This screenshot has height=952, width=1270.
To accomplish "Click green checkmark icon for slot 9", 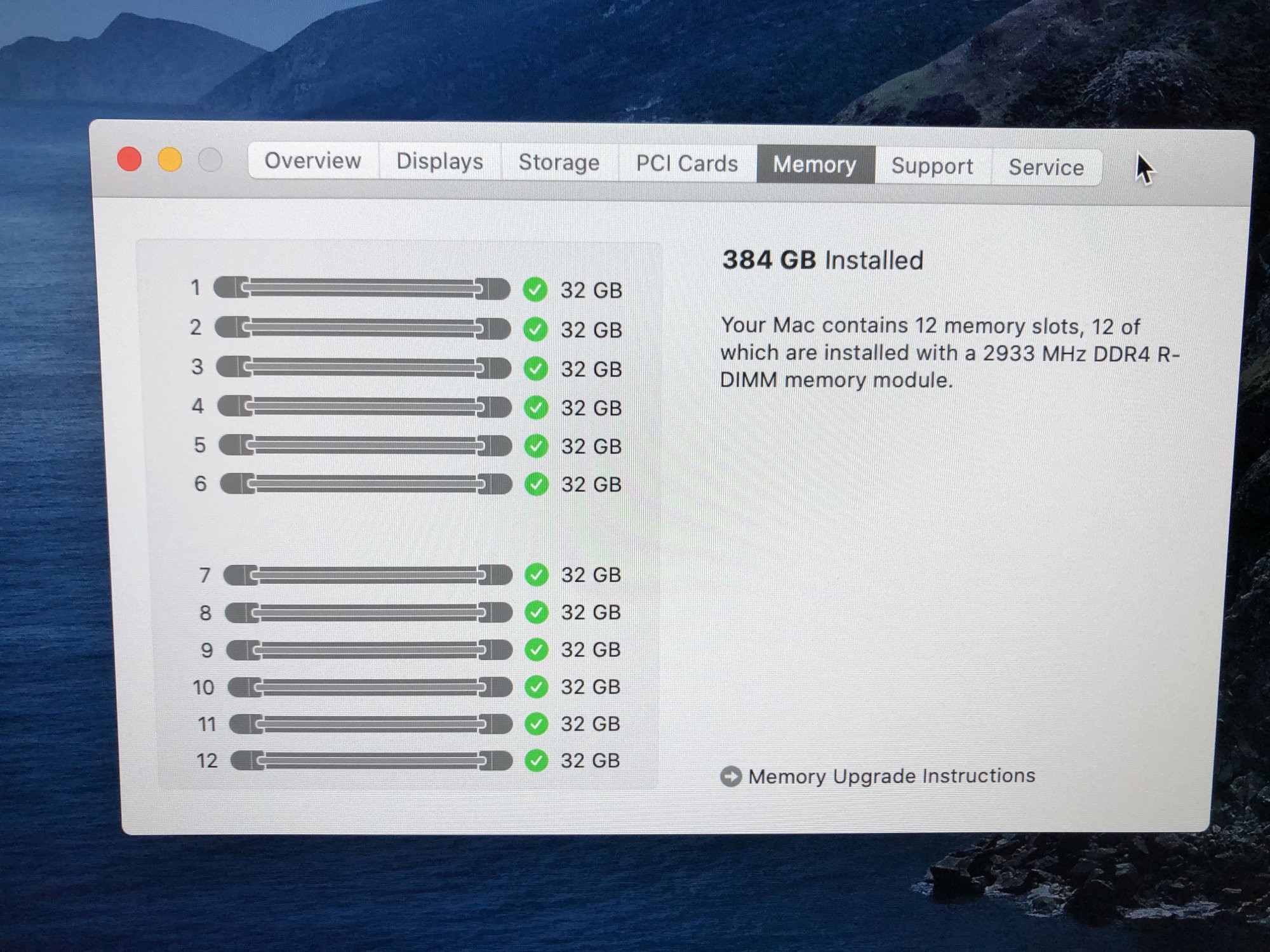I will point(537,650).
